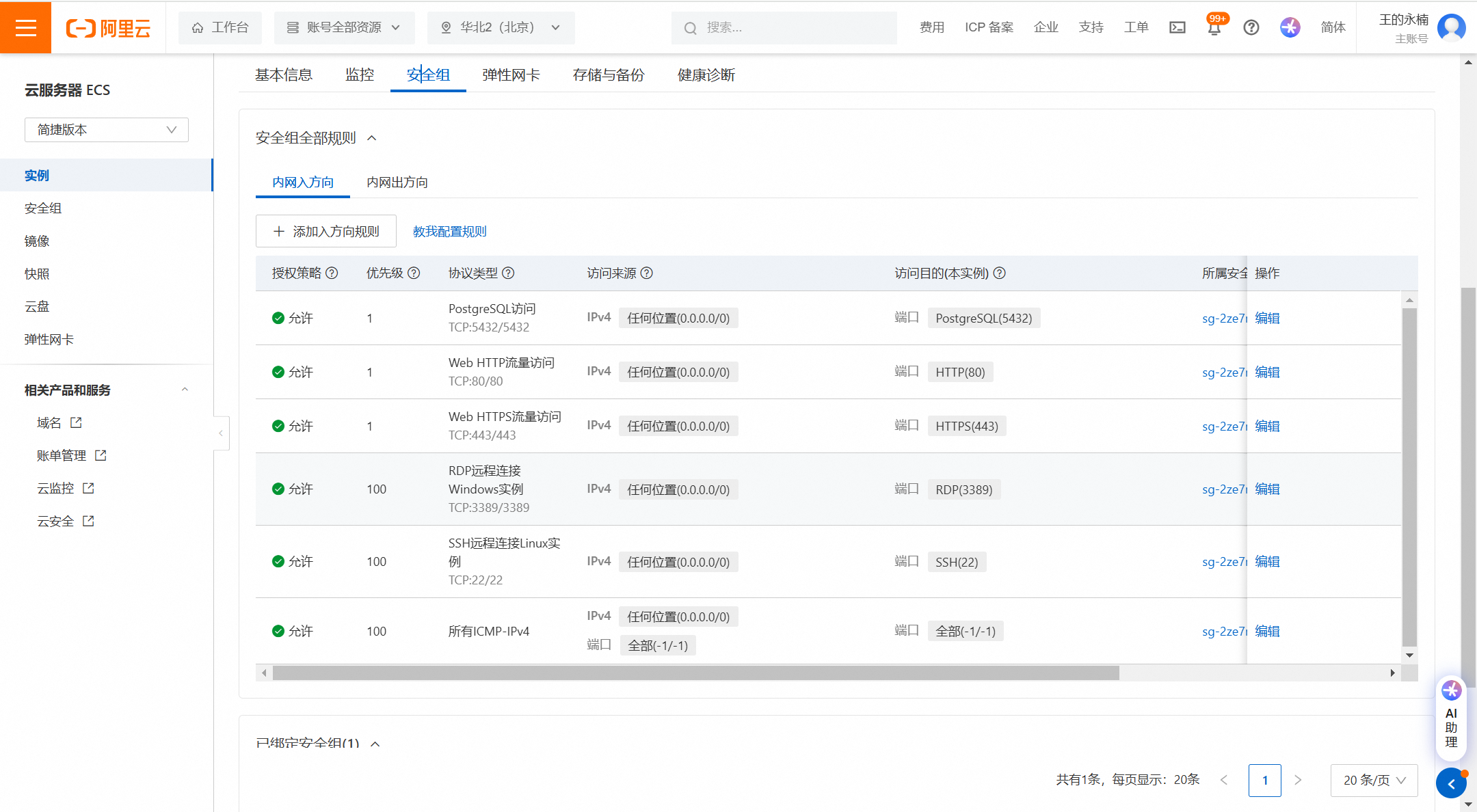
Task: Click the blue collapse arrow bubble
Action: (x=1451, y=783)
